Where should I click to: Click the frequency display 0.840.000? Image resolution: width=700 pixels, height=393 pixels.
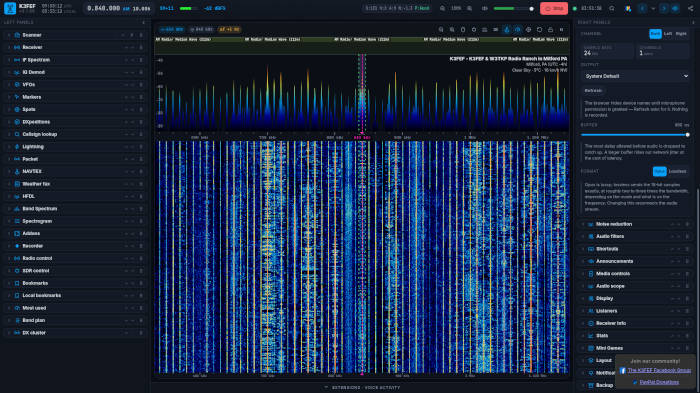pos(104,8)
